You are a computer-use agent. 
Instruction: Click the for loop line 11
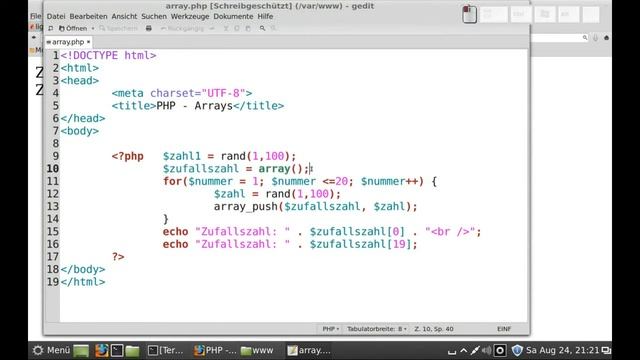[x=300, y=182]
